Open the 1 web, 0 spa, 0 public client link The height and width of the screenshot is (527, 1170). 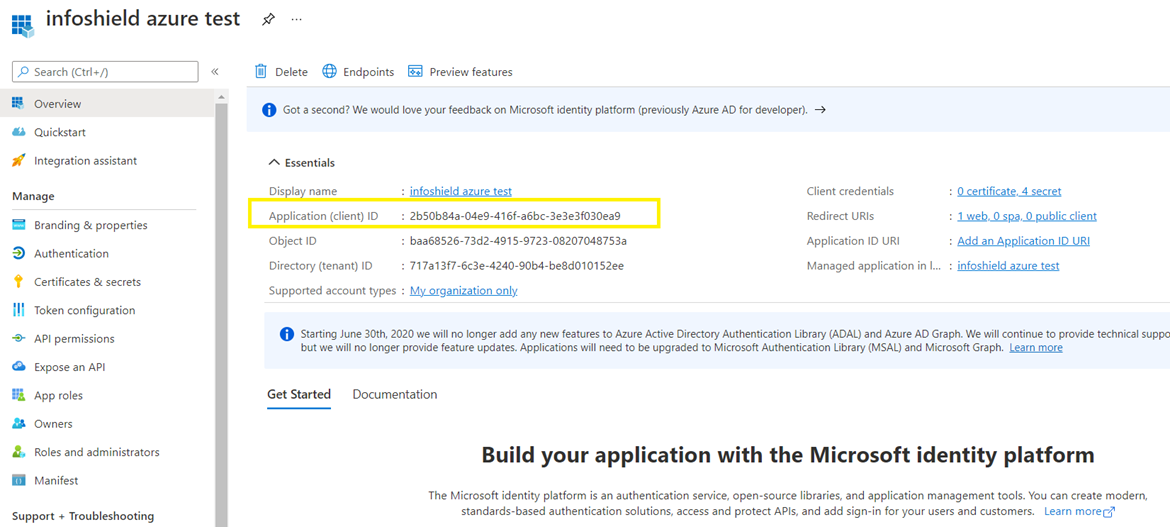(1027, 216)
